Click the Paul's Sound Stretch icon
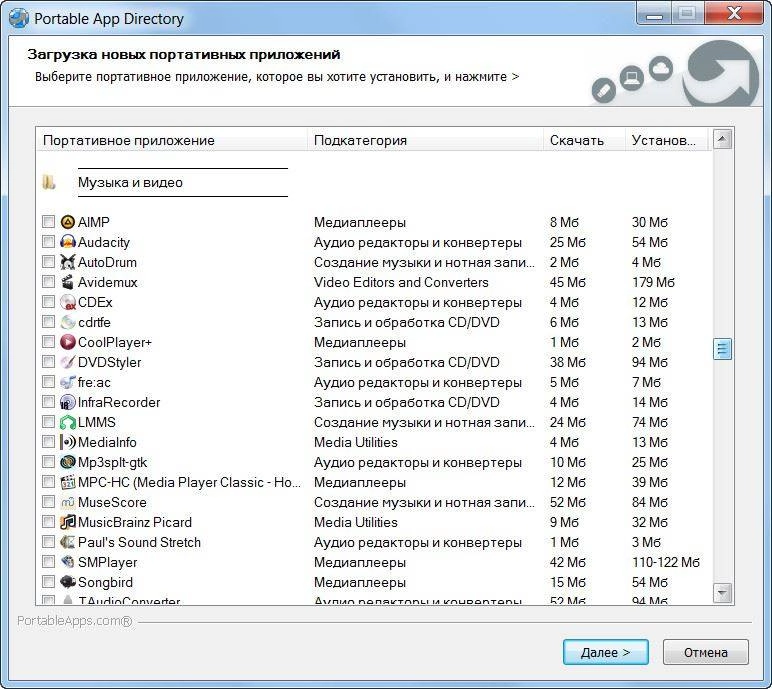This screenshot has height=689, width=772. click(x=67, y=542)
